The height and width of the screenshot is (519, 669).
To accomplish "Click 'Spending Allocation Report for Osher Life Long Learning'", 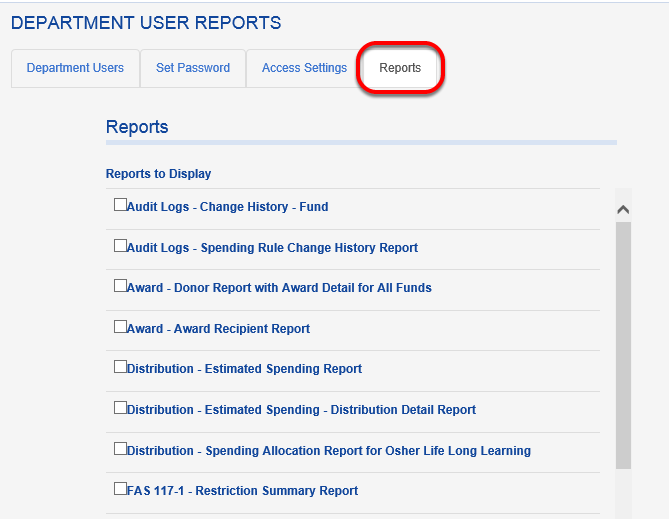I will click(x=368, y=451).
